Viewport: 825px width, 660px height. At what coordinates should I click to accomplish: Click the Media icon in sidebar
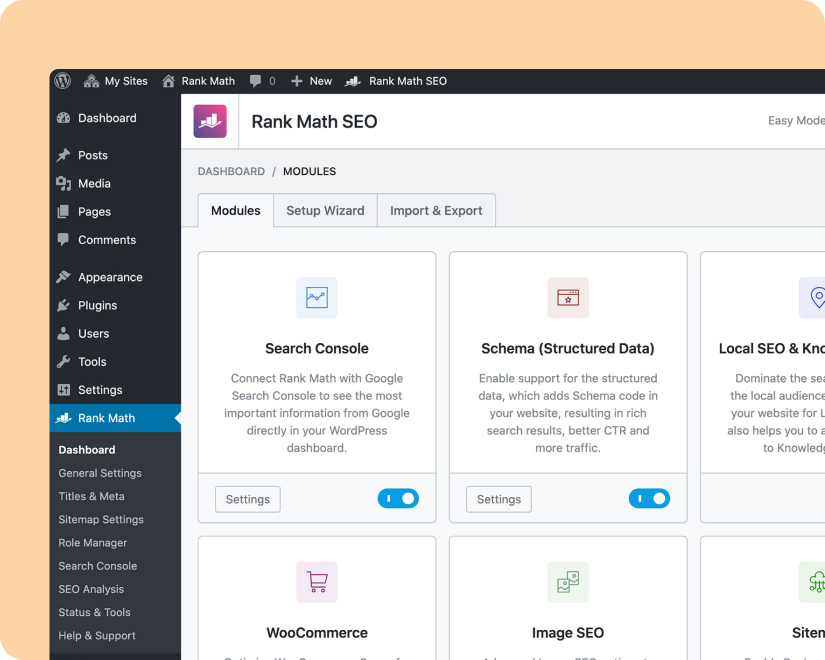click(64, 184)
